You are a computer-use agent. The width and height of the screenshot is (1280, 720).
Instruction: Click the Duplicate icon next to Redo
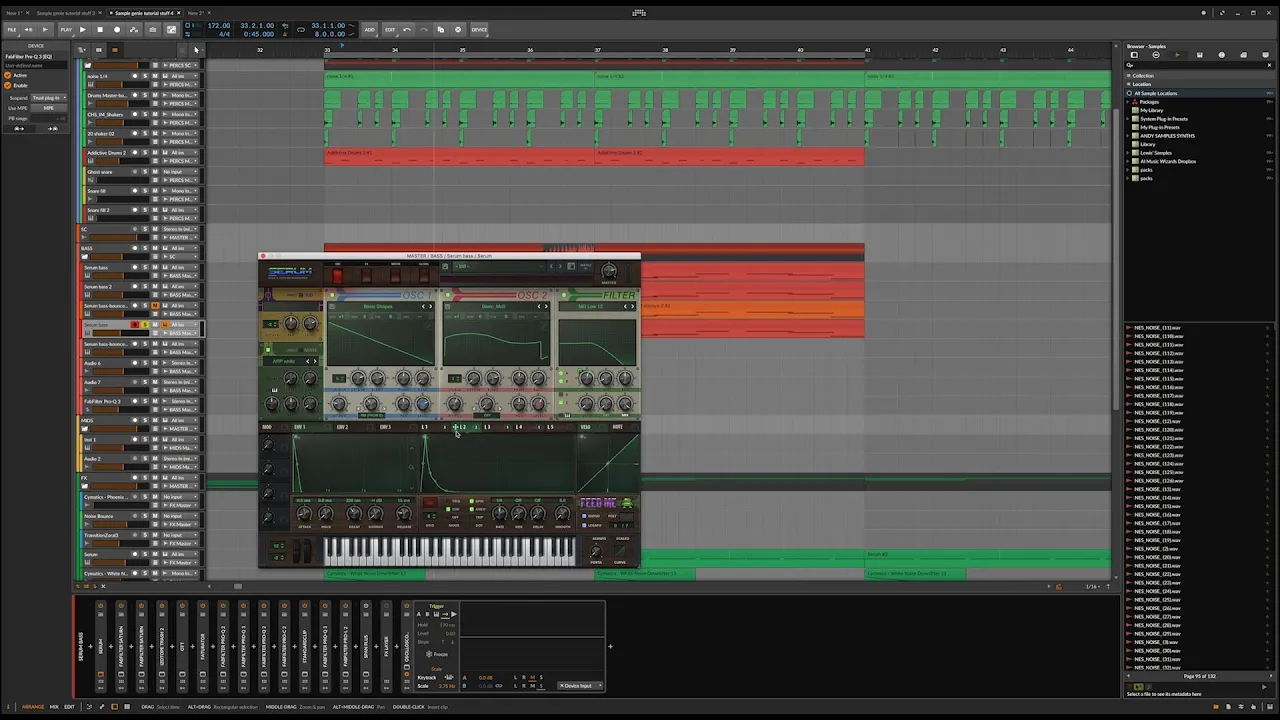[x=441, y=30]
